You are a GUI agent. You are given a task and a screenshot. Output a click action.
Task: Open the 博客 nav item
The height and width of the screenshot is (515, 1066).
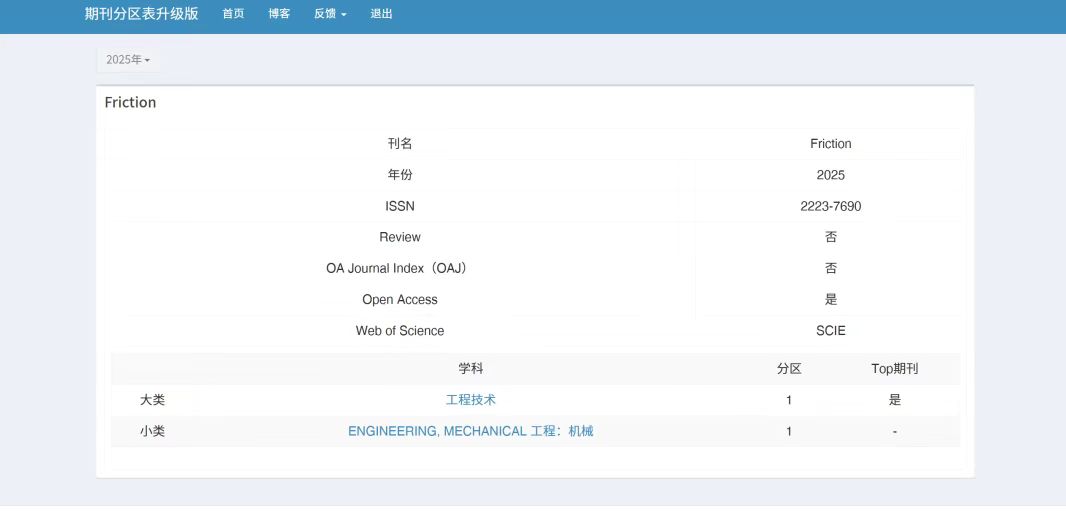coord(279,14)
